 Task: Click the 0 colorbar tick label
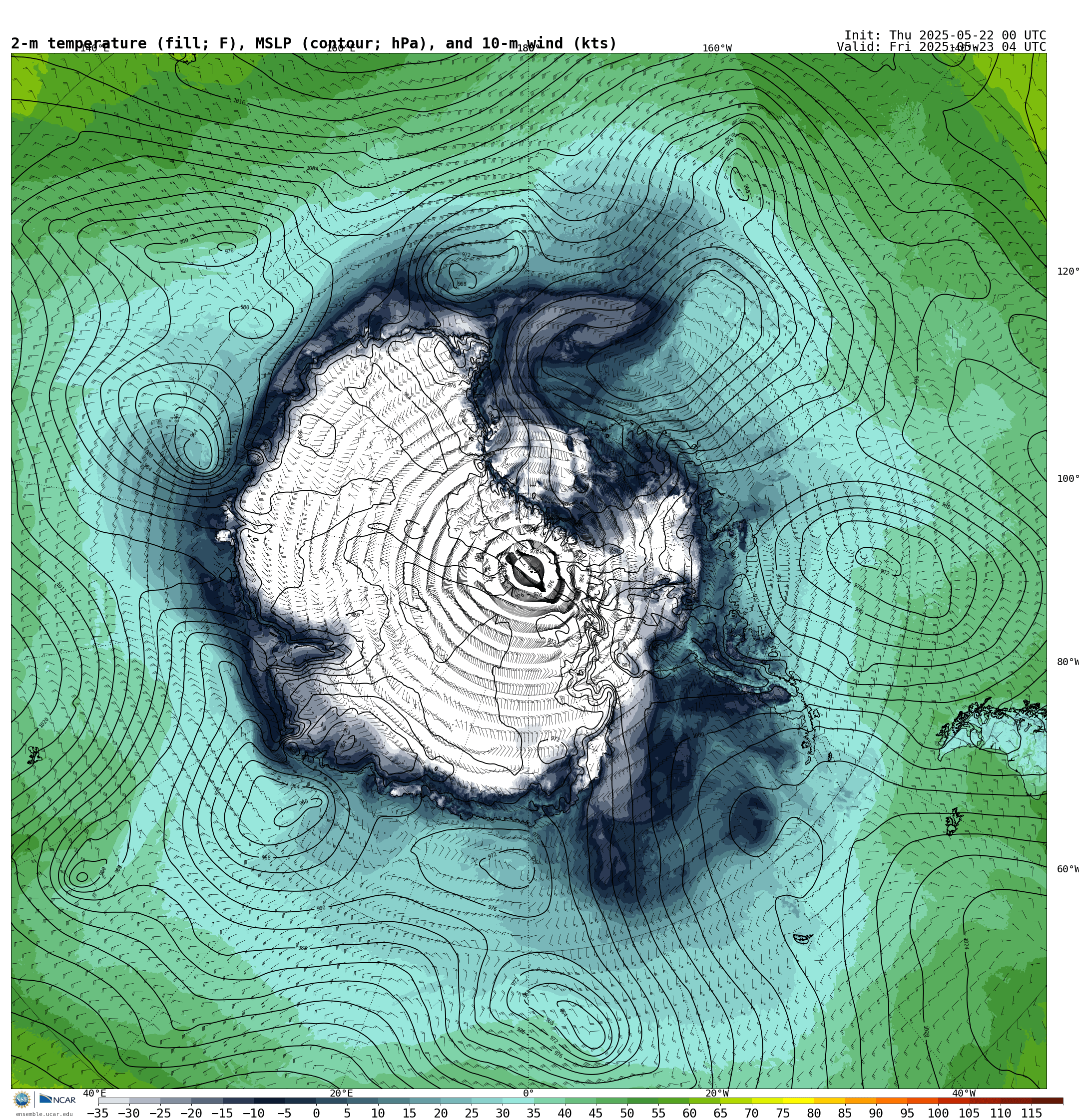316,1113
